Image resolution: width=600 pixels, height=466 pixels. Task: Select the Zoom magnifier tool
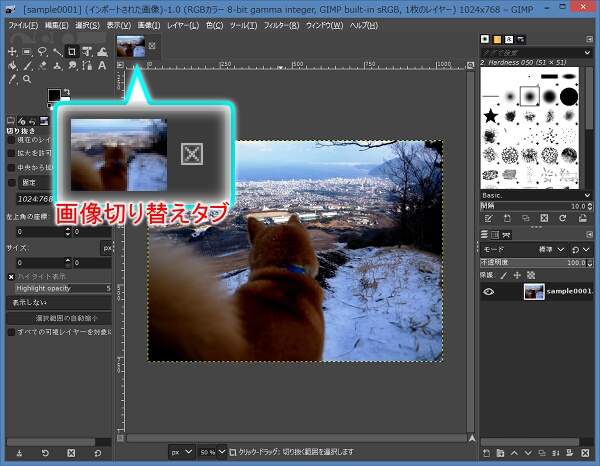(x=27, y=79)
